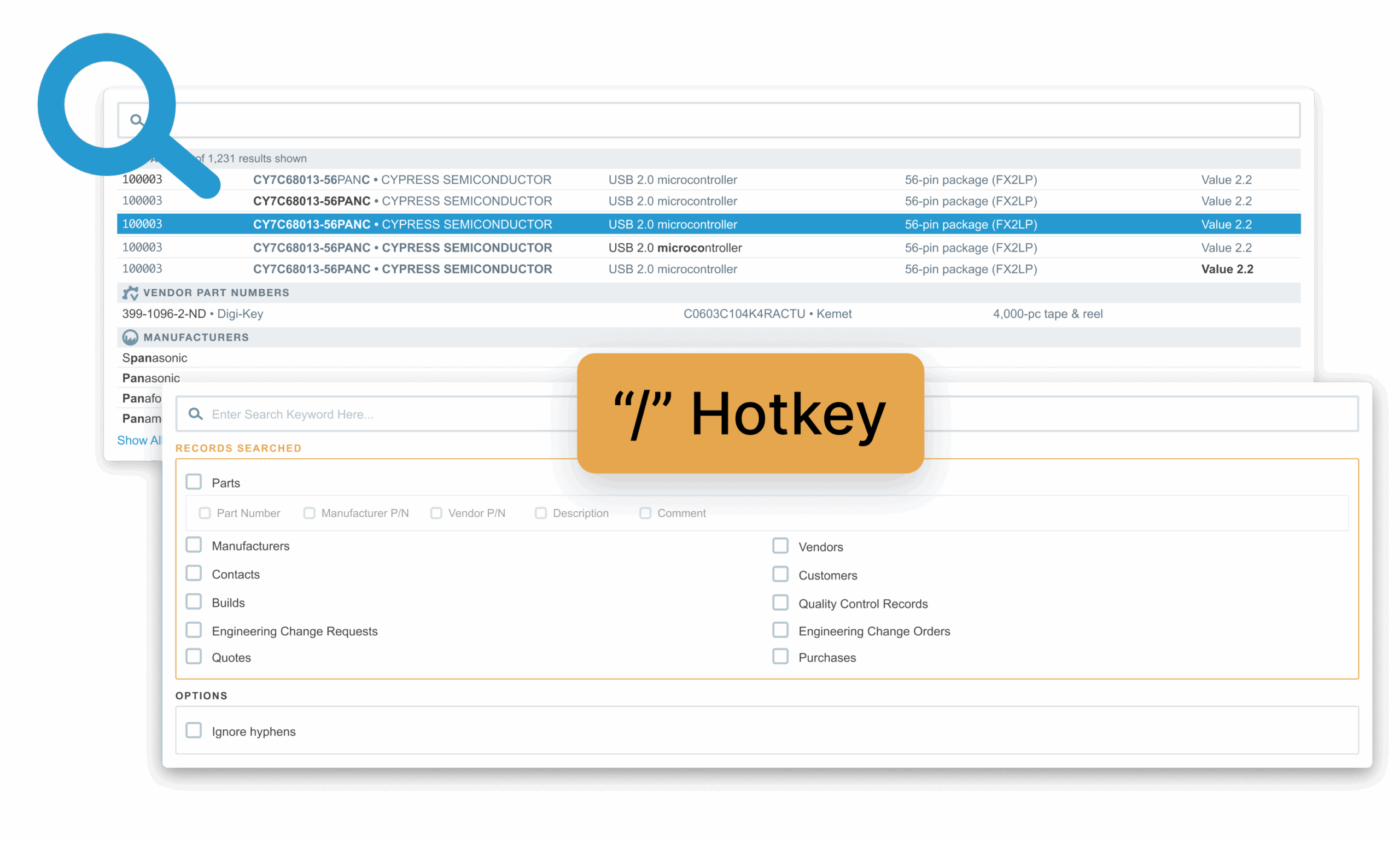
Task: Click the Manufacturers section factory icon
Action: (130, 337)
